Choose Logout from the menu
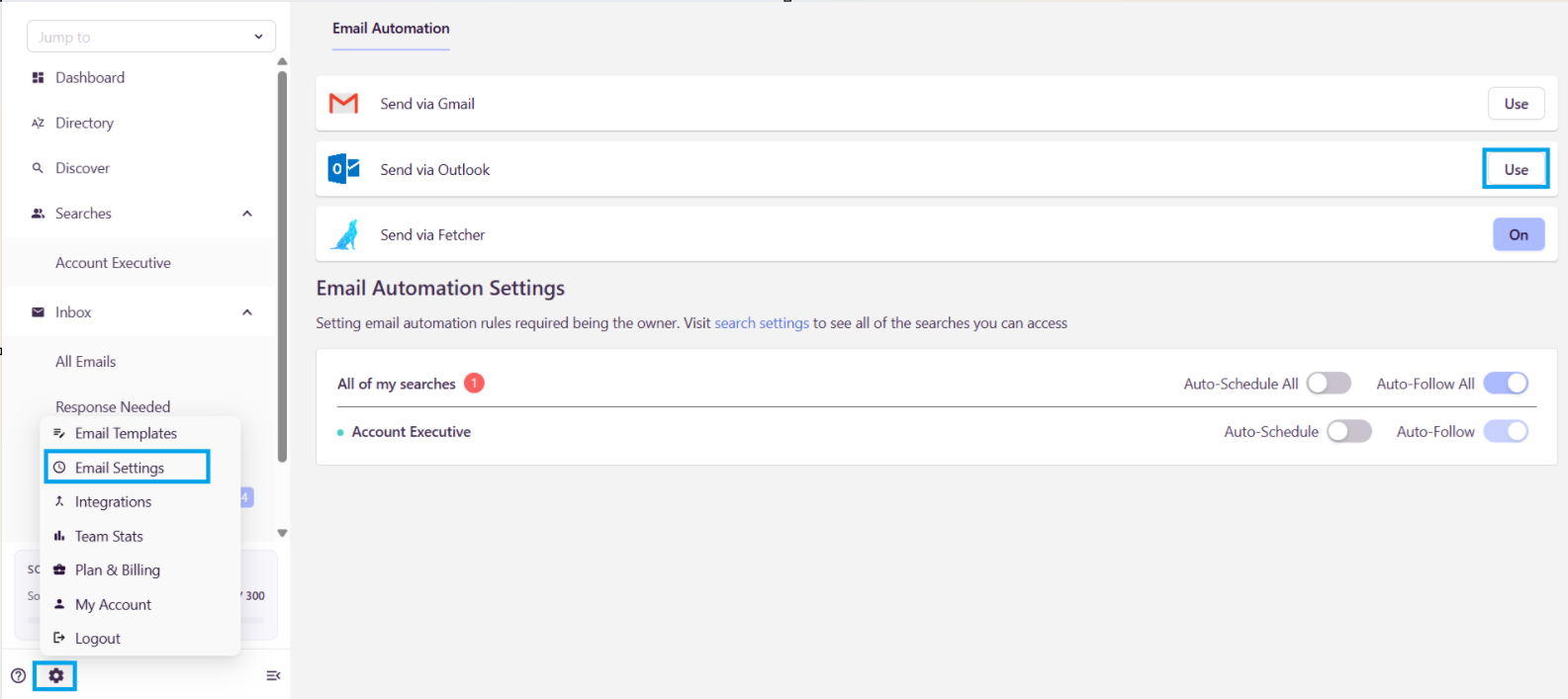 pyautogui.click(x=98, y=638)
